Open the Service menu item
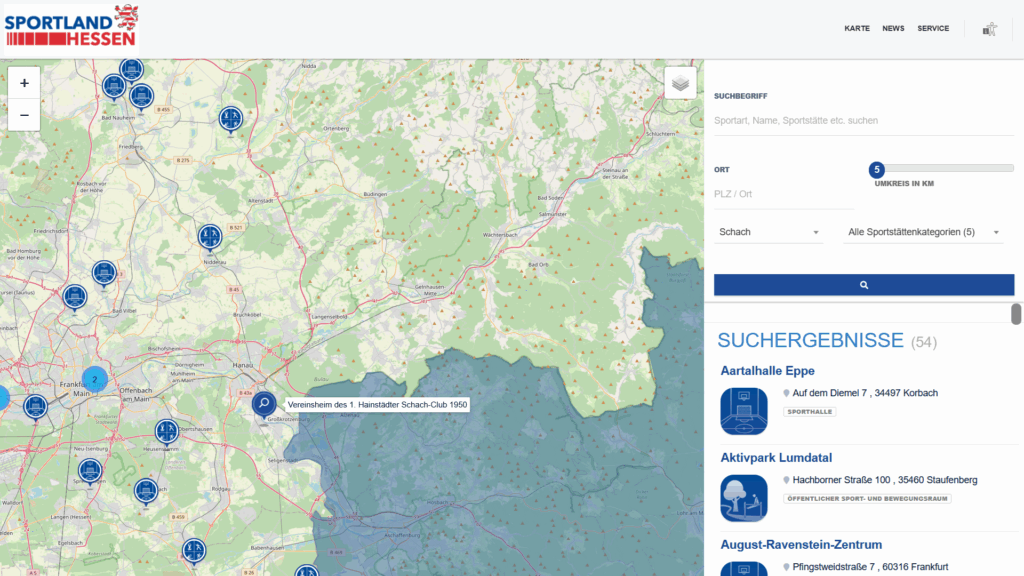 933,29
